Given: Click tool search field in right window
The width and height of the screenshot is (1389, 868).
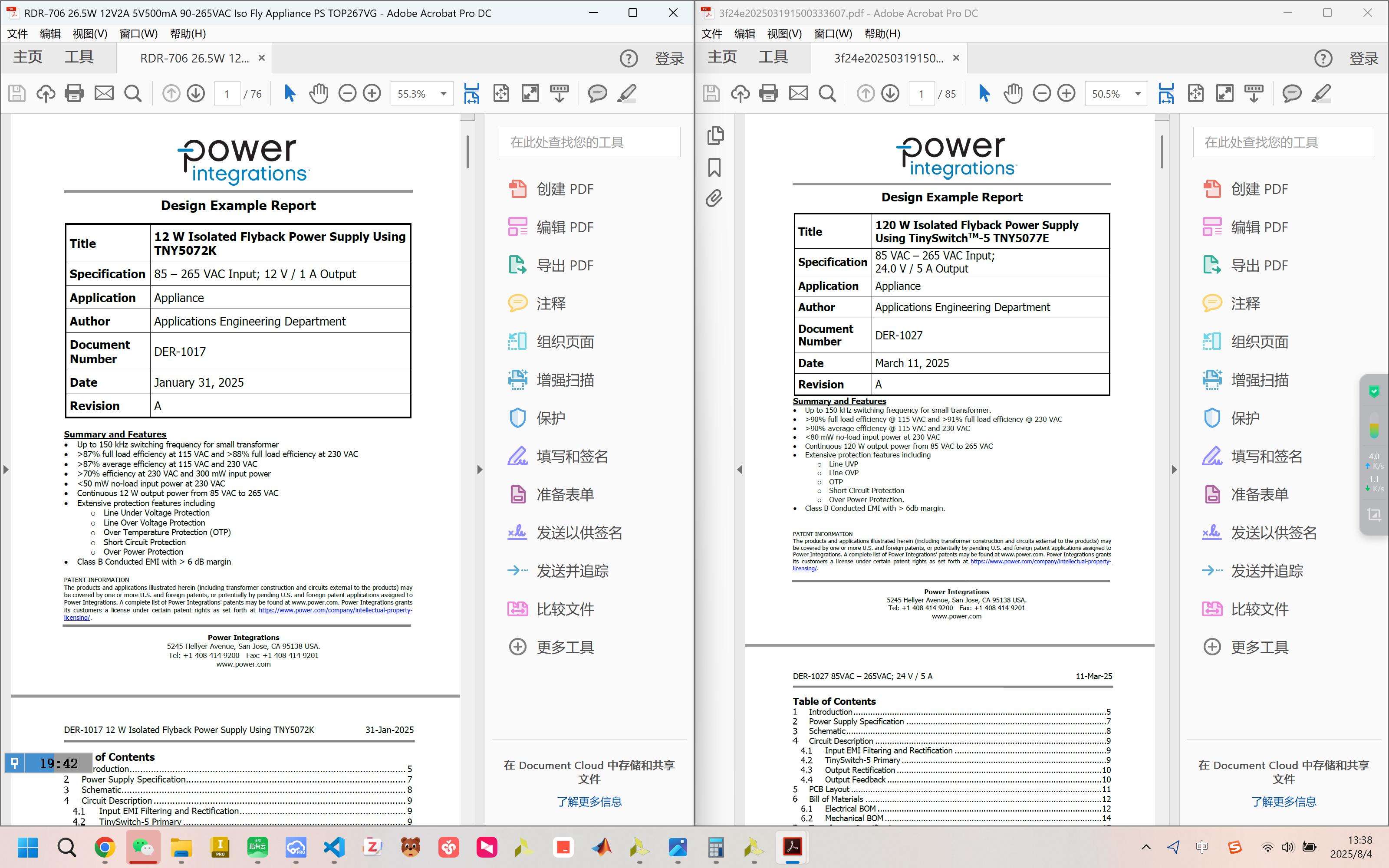Looking at the screenshot, I should coord(1284,142).
